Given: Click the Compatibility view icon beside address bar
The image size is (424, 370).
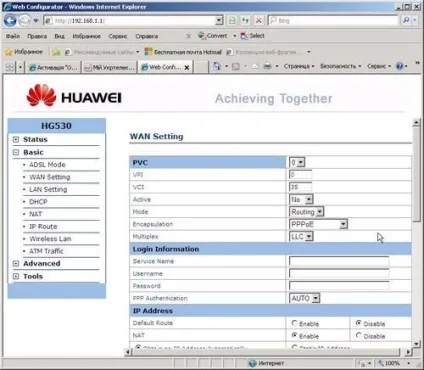Looking at the screenshot, I should (232, 21).
